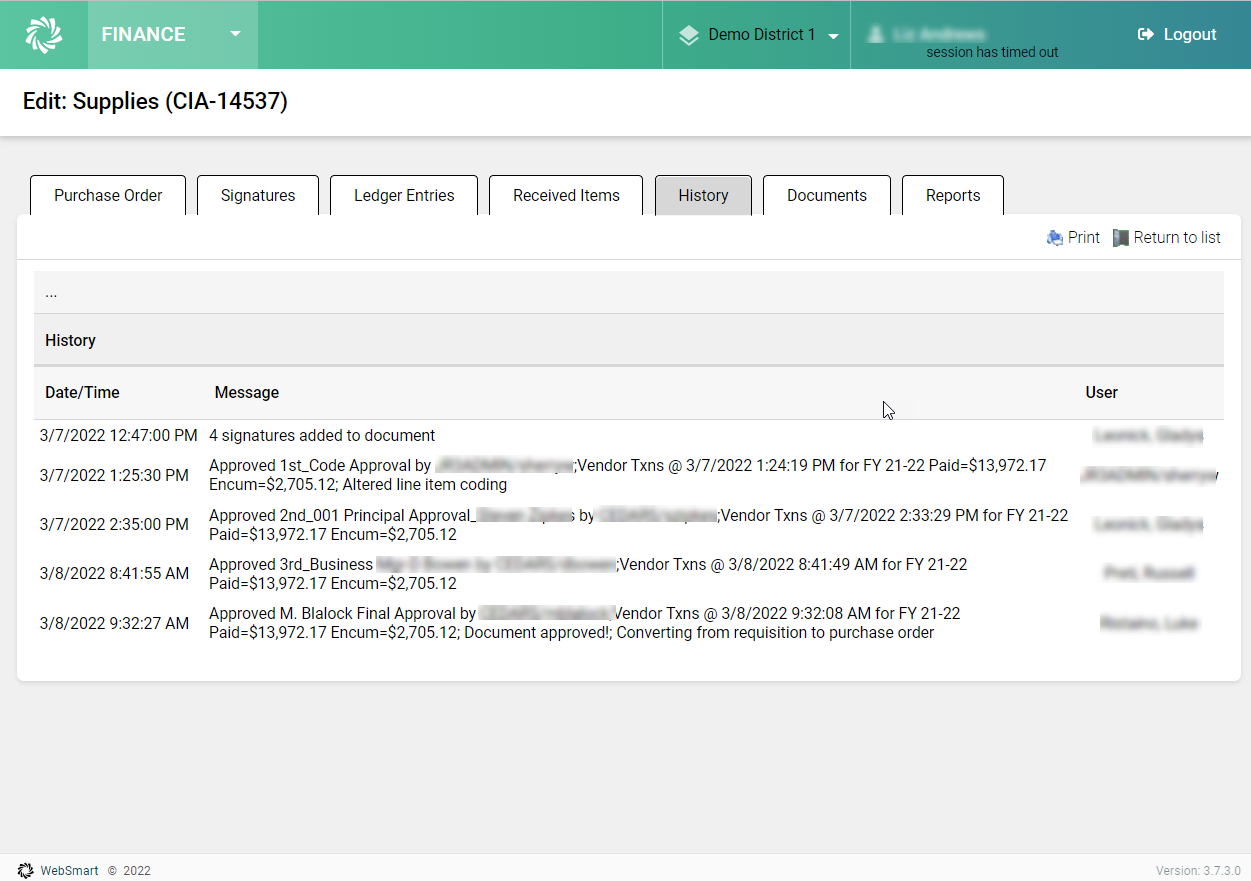Click the 'Approved 2nd_001 Principal Approval' message
Viewport: 1251px width, 881px height.
tap(638, 524)
